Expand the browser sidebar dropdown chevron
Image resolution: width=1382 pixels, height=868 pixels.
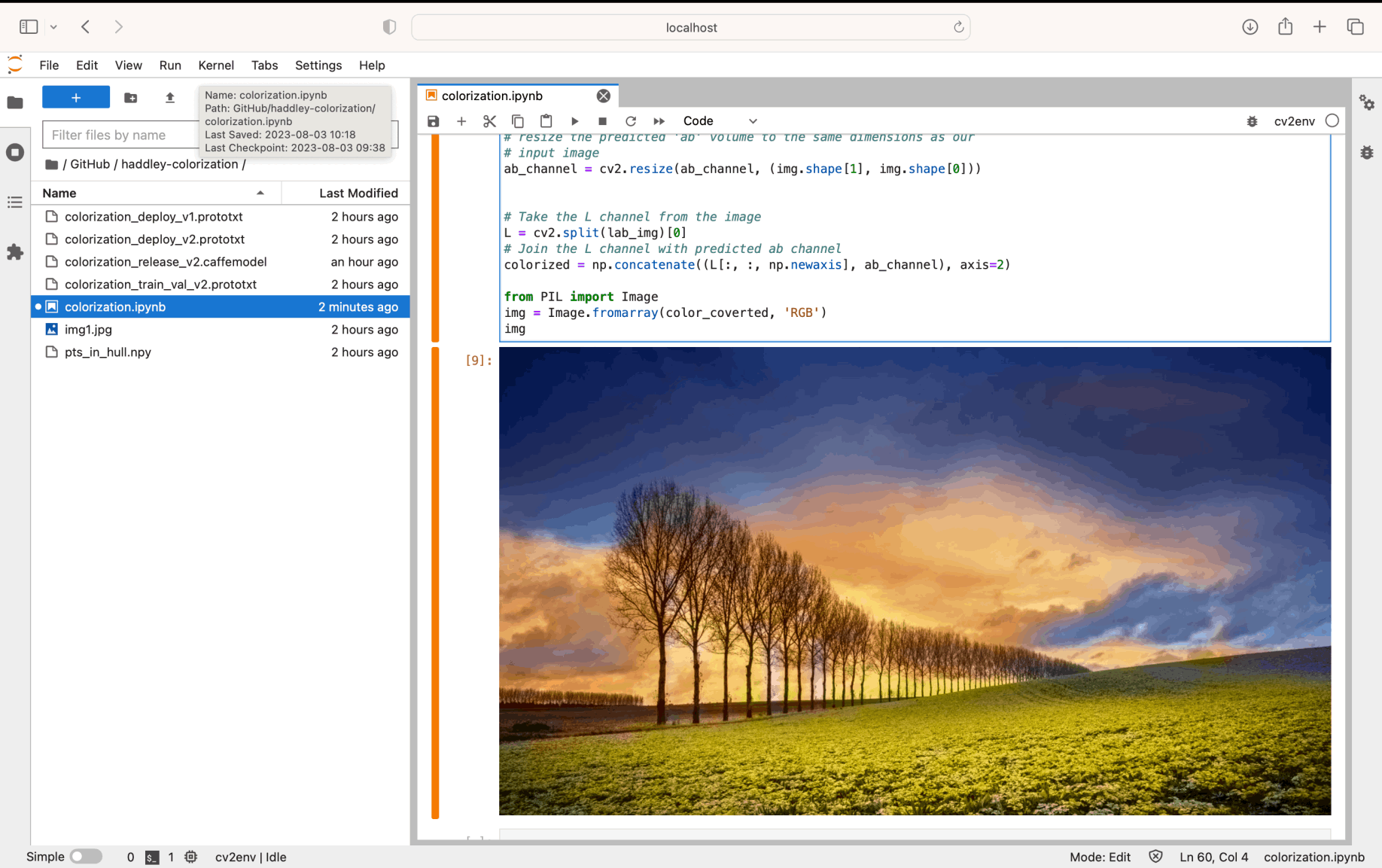click(x=53, y=27)
